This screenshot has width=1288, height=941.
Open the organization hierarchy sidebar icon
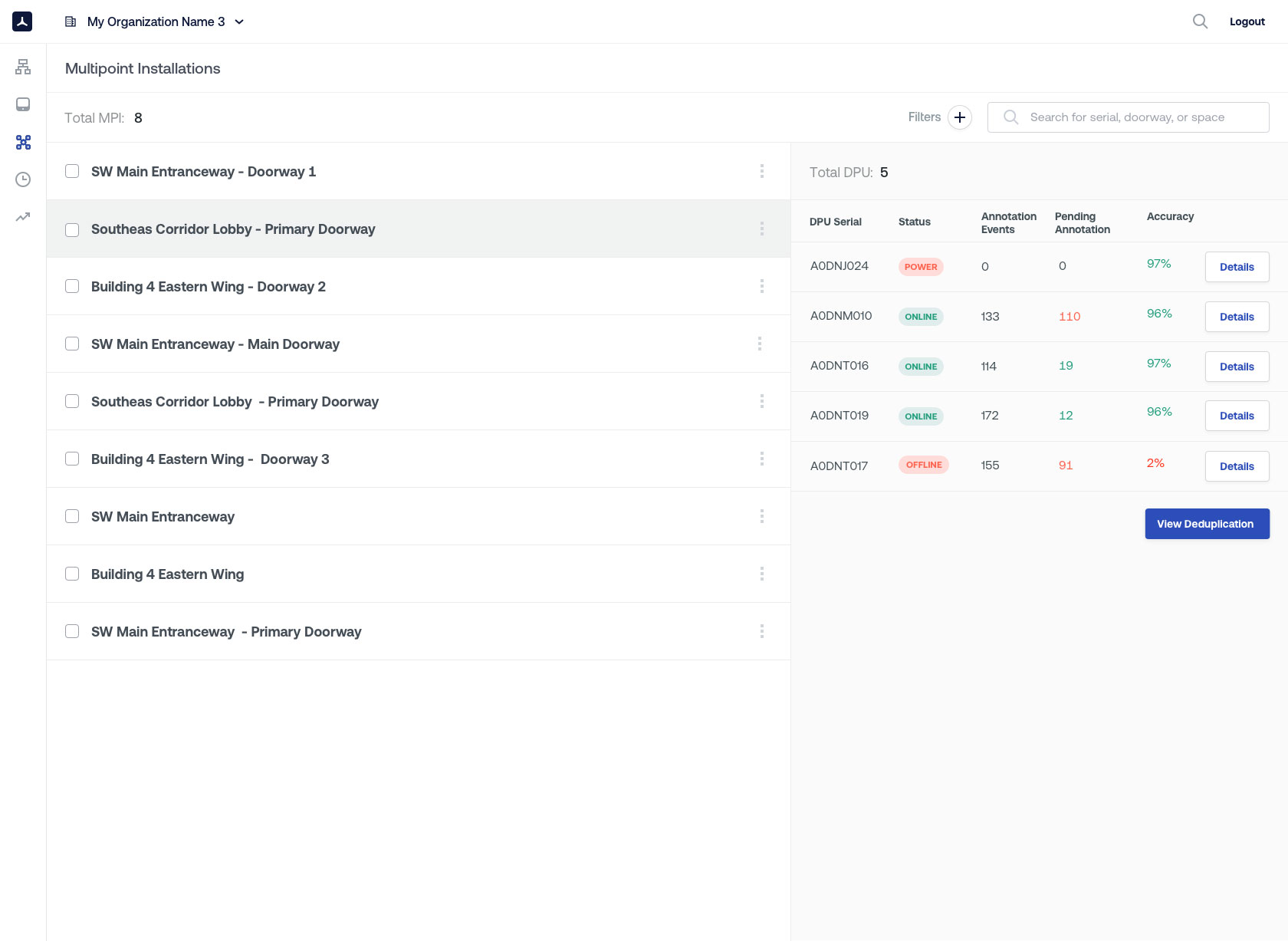(23, 67)
